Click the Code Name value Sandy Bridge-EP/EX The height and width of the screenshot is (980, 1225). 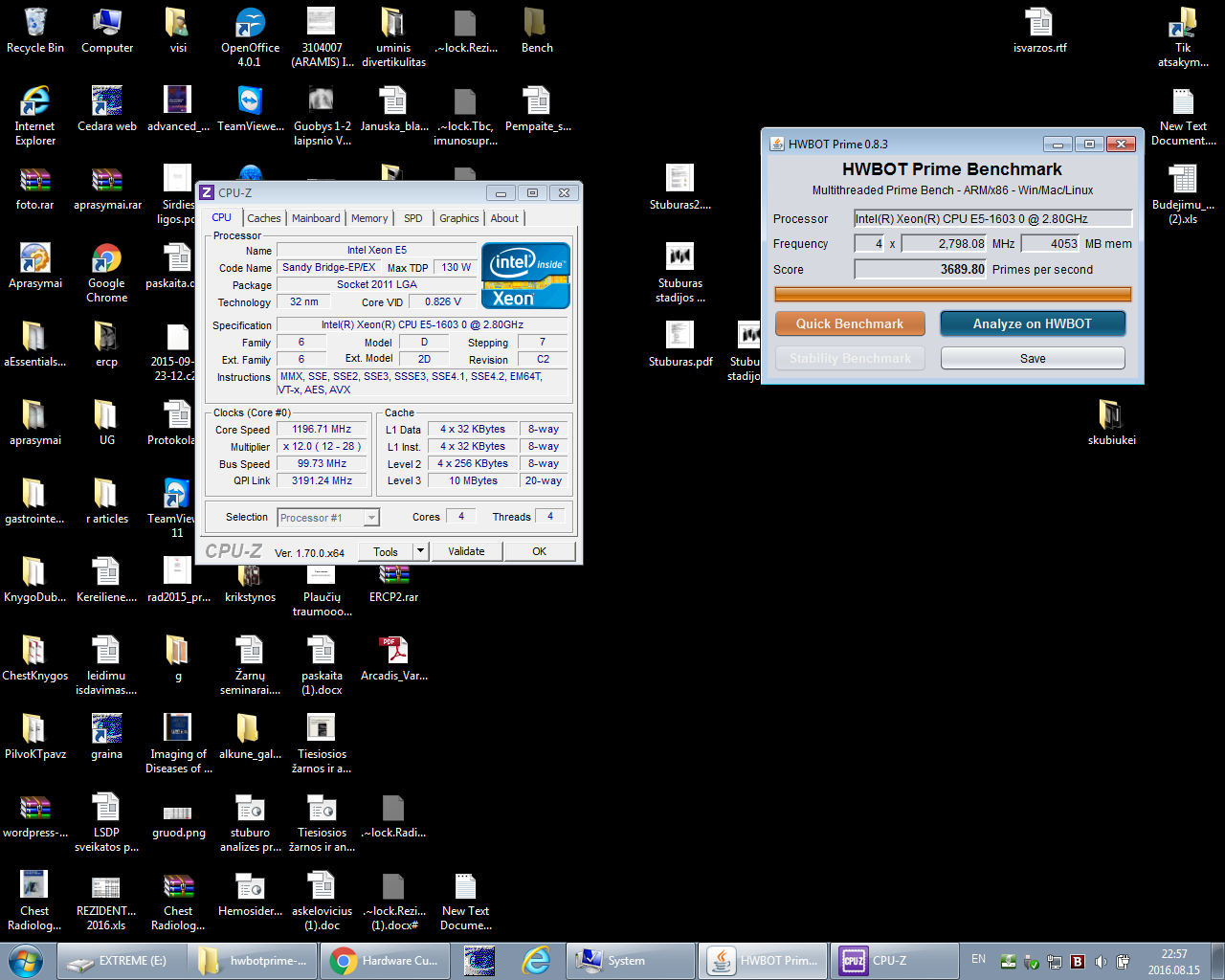pos(328,267)
